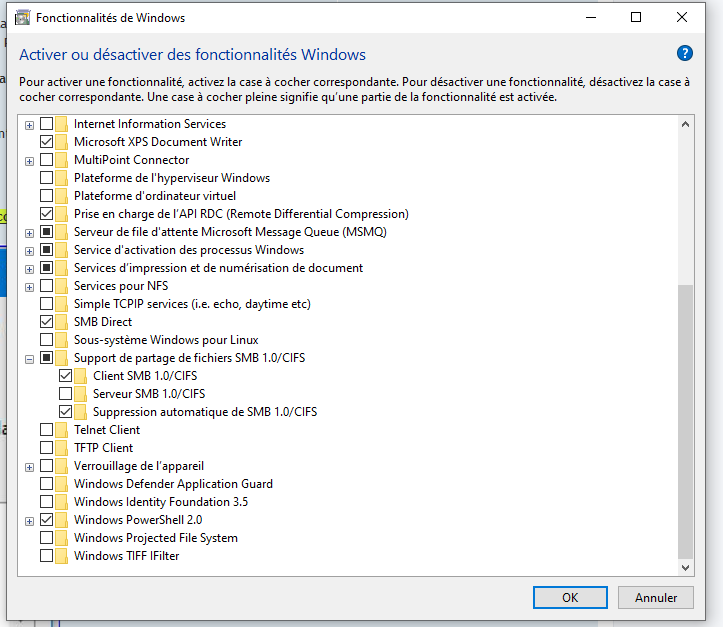
Task: Enable the Internet Information Services checkbox
Action: click(47, 124)
